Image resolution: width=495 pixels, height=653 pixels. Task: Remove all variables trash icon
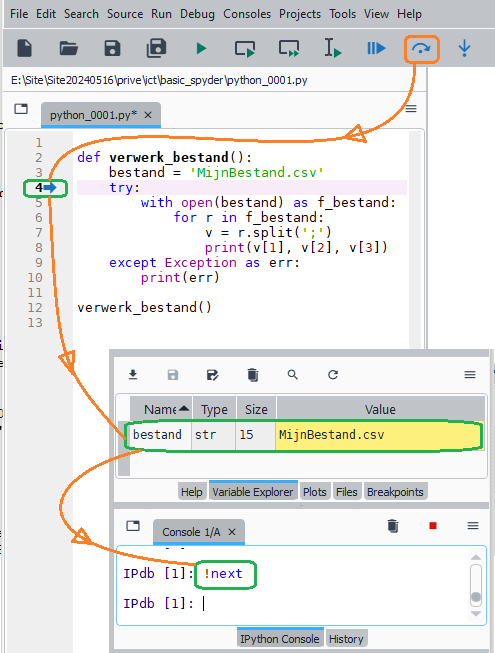[253, 375]
